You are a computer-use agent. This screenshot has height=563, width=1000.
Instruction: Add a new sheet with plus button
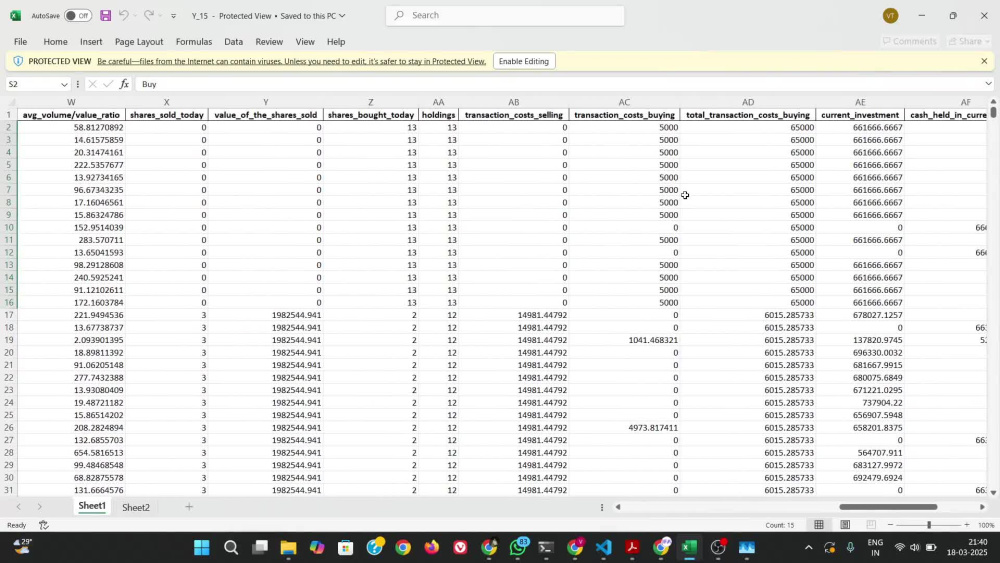[x=189, y=507]
